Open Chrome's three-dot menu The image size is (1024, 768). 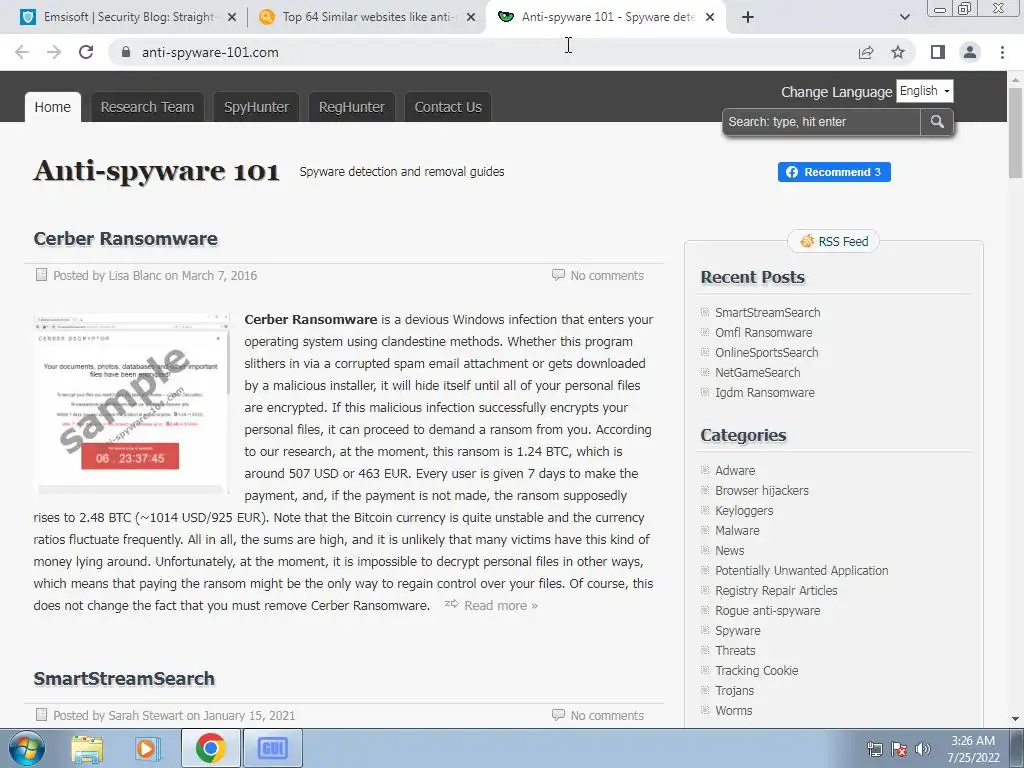point(1002,52)
